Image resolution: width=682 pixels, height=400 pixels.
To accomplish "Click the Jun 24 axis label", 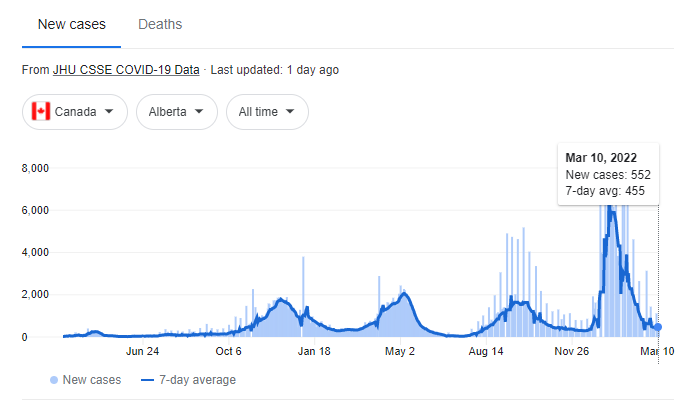I will click(142, 351).
